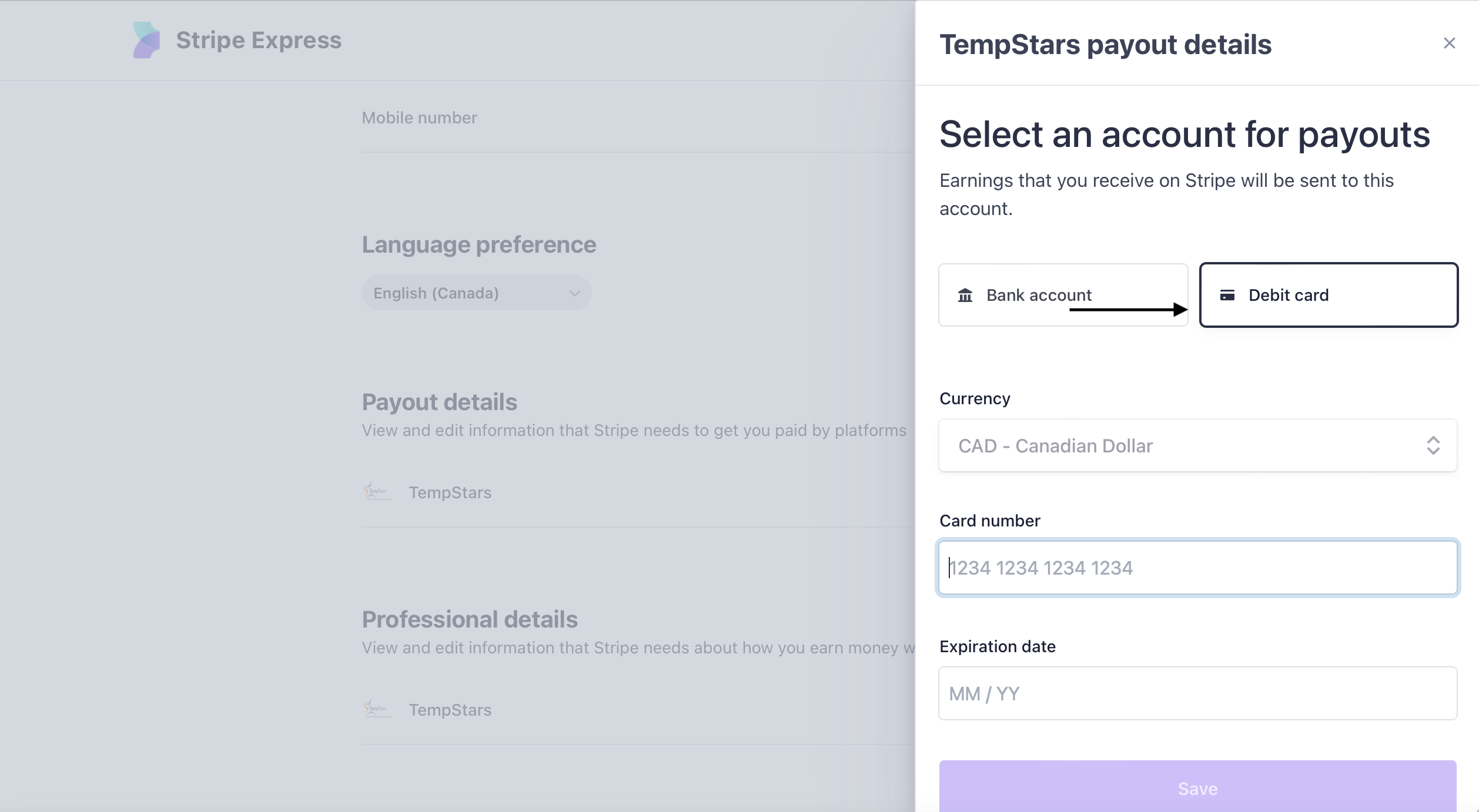This screenshot has width=1479, height=812.
Task: Click the TempStars logo under Payout details
Action: click(377, 492)
